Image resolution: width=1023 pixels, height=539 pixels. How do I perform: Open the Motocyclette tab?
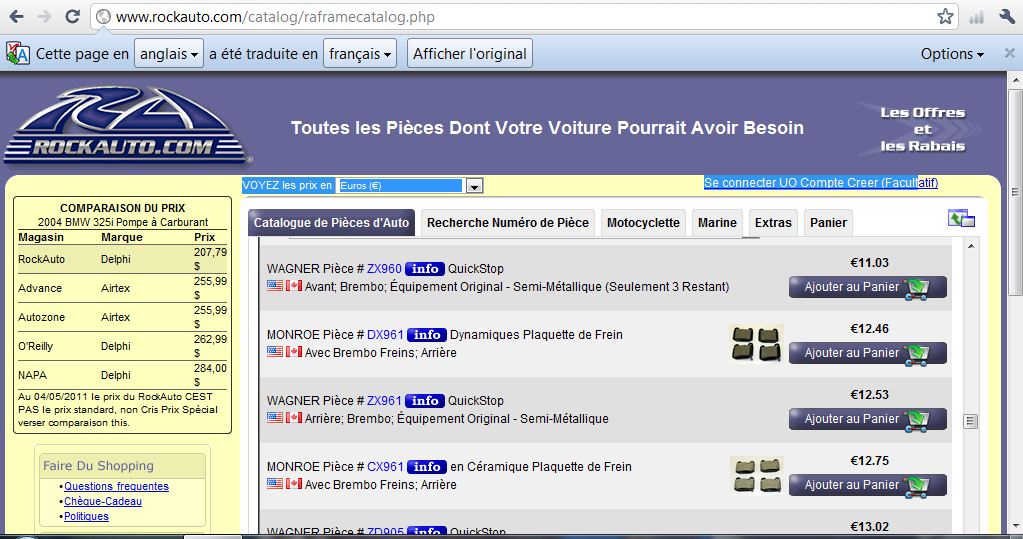click(x=643, y=223)
